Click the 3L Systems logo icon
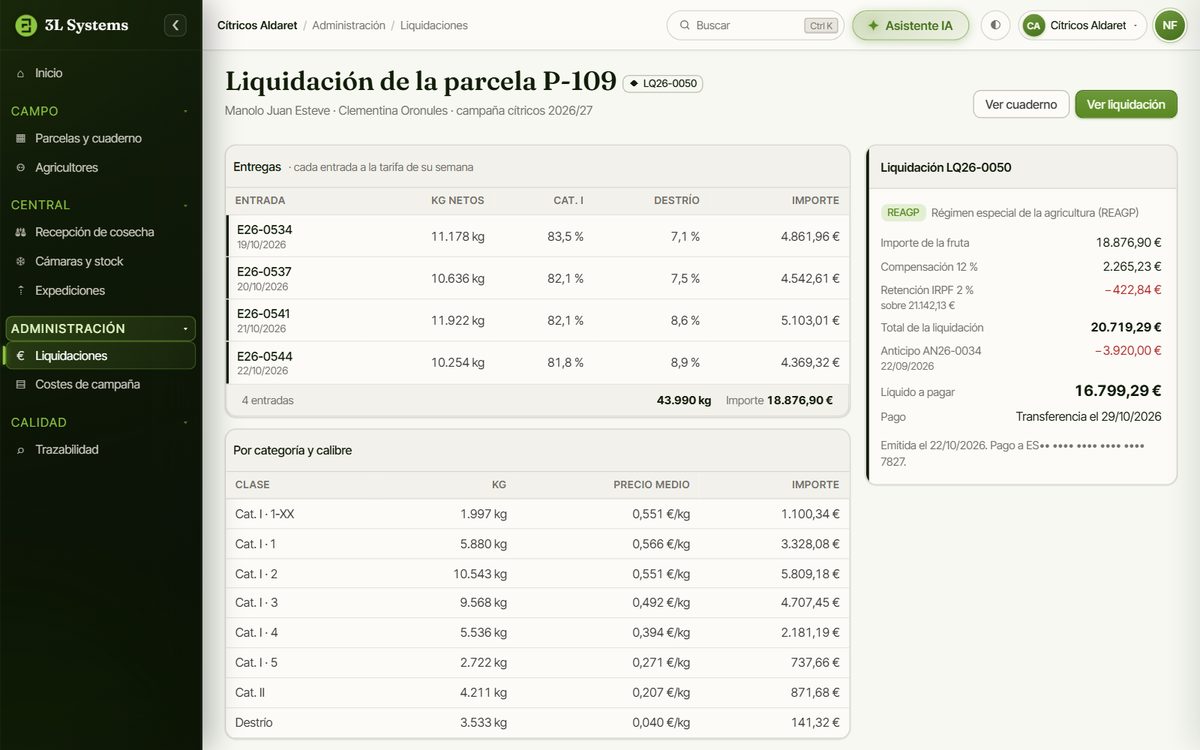This screenshot has width=1200, height=750. tap(26, 25)
